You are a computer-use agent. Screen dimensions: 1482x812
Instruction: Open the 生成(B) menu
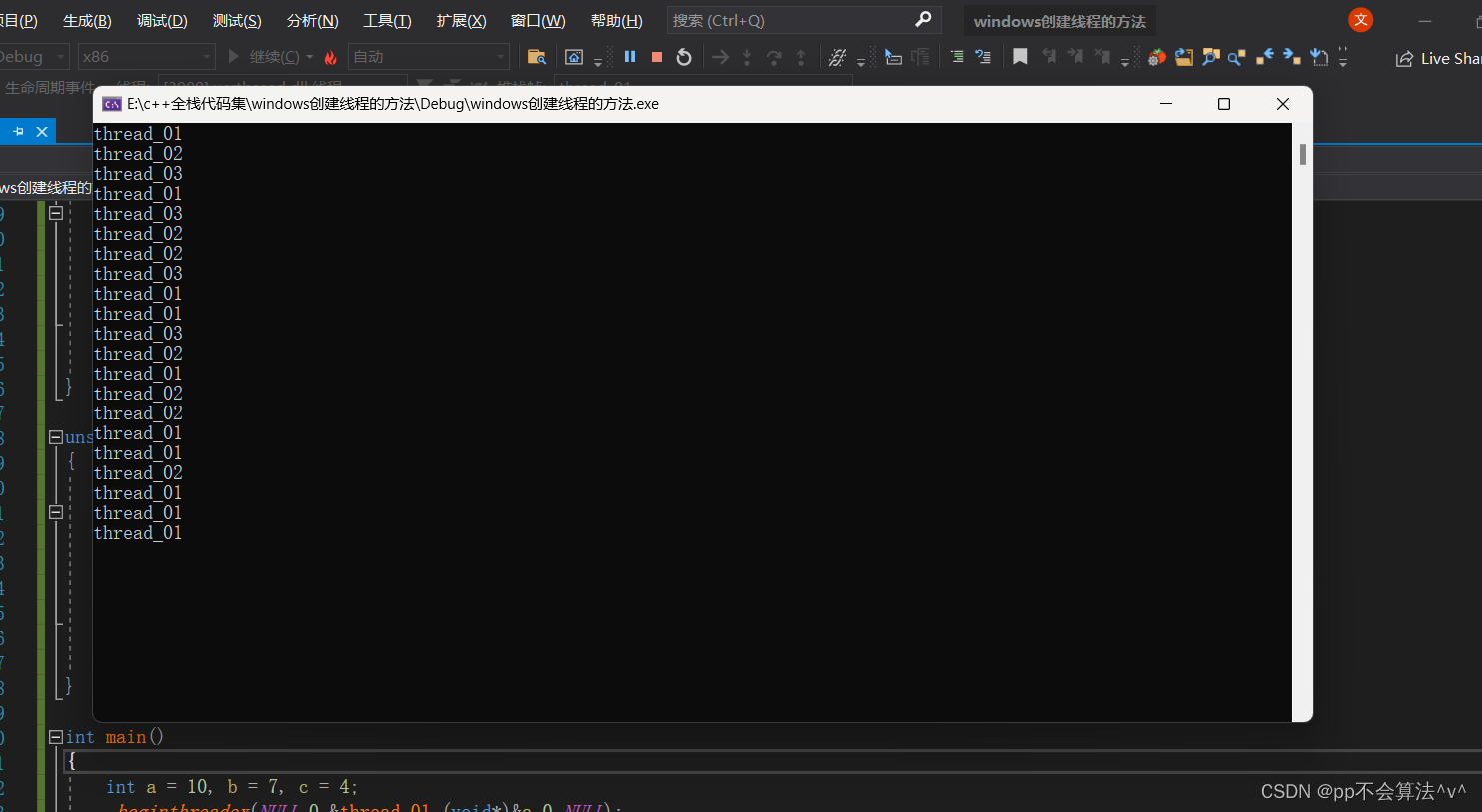point(87,20)
